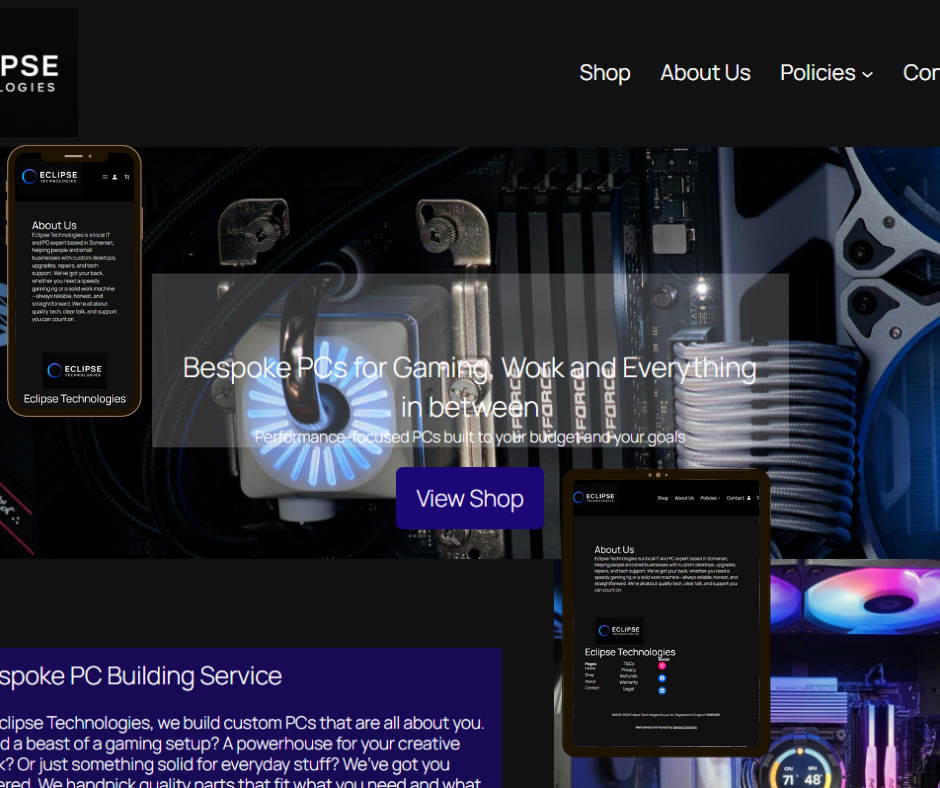This screenshot has width=940, height=788.
Task: Click the Bespoke PC Building Service heading
Action: point(140,676)
